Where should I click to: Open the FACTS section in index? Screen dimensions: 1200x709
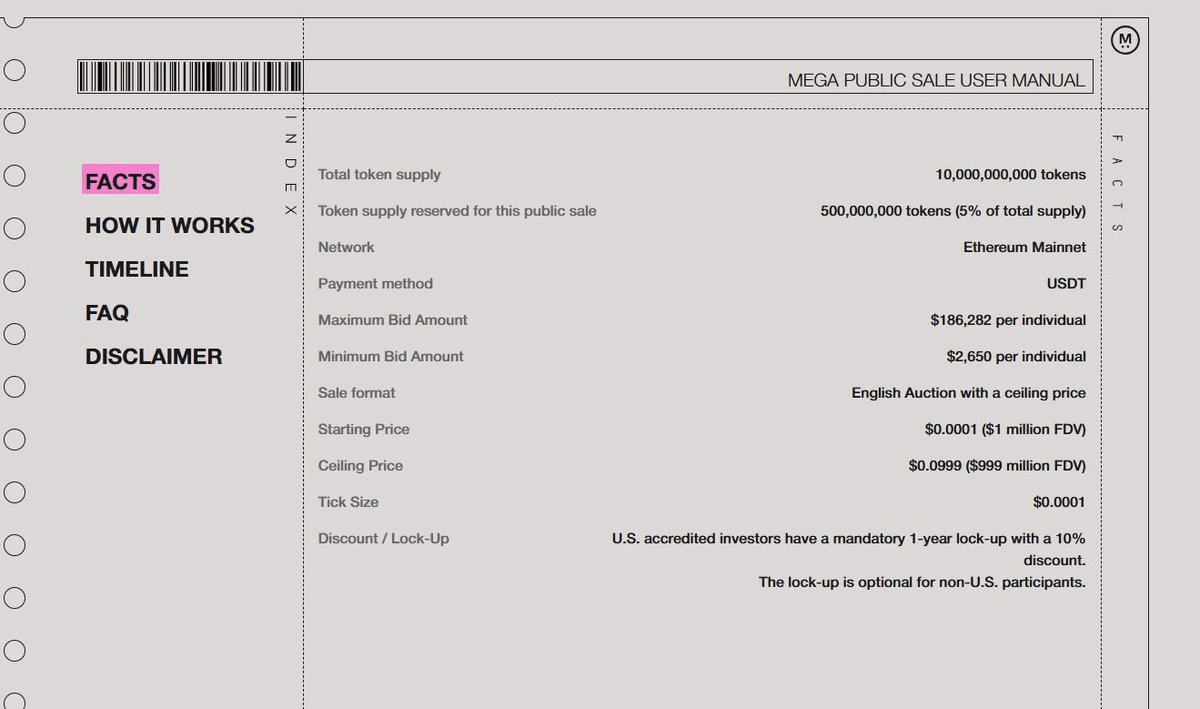pos(121,181)
